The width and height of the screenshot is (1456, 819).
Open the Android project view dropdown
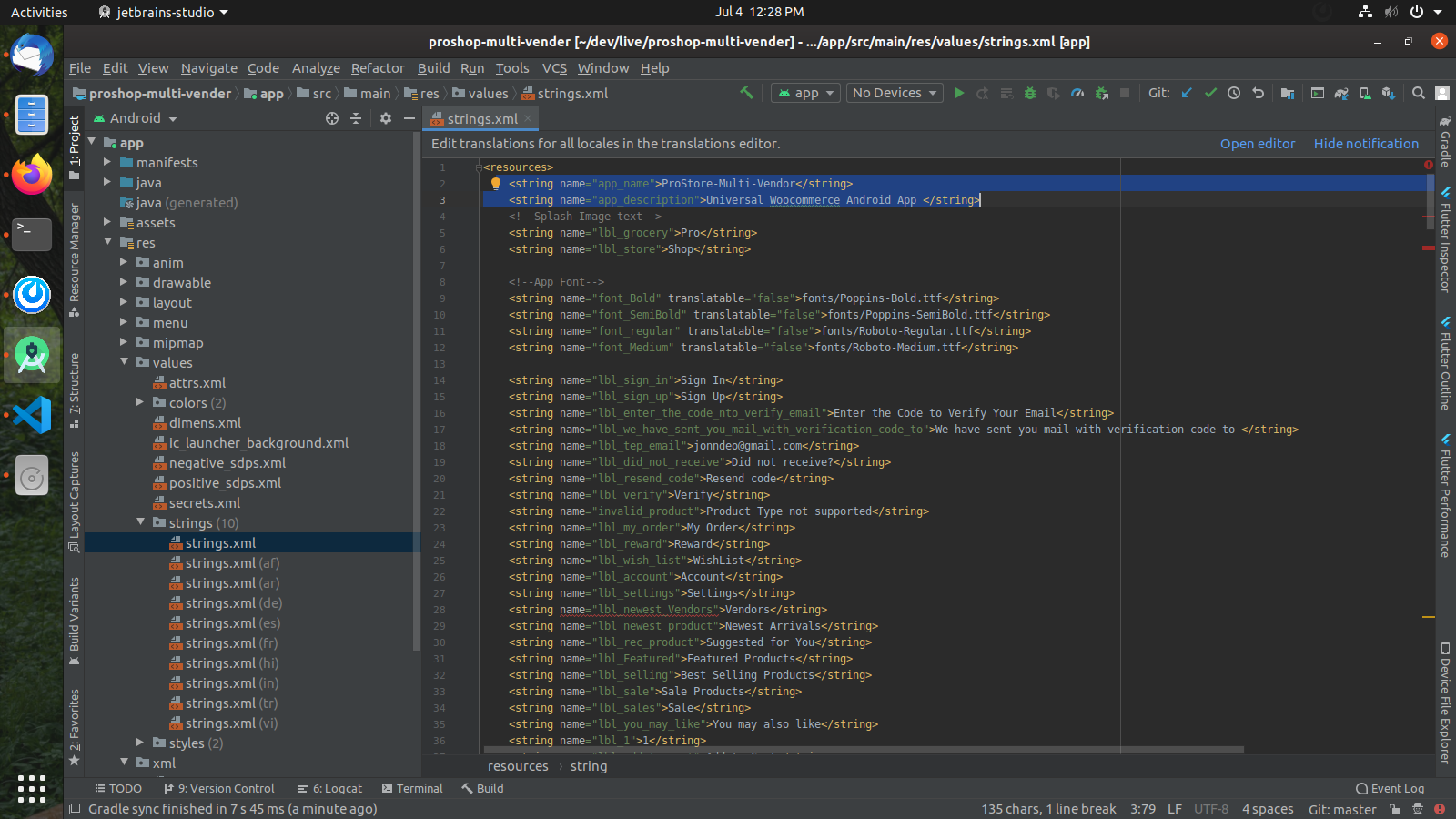point(136,118)
